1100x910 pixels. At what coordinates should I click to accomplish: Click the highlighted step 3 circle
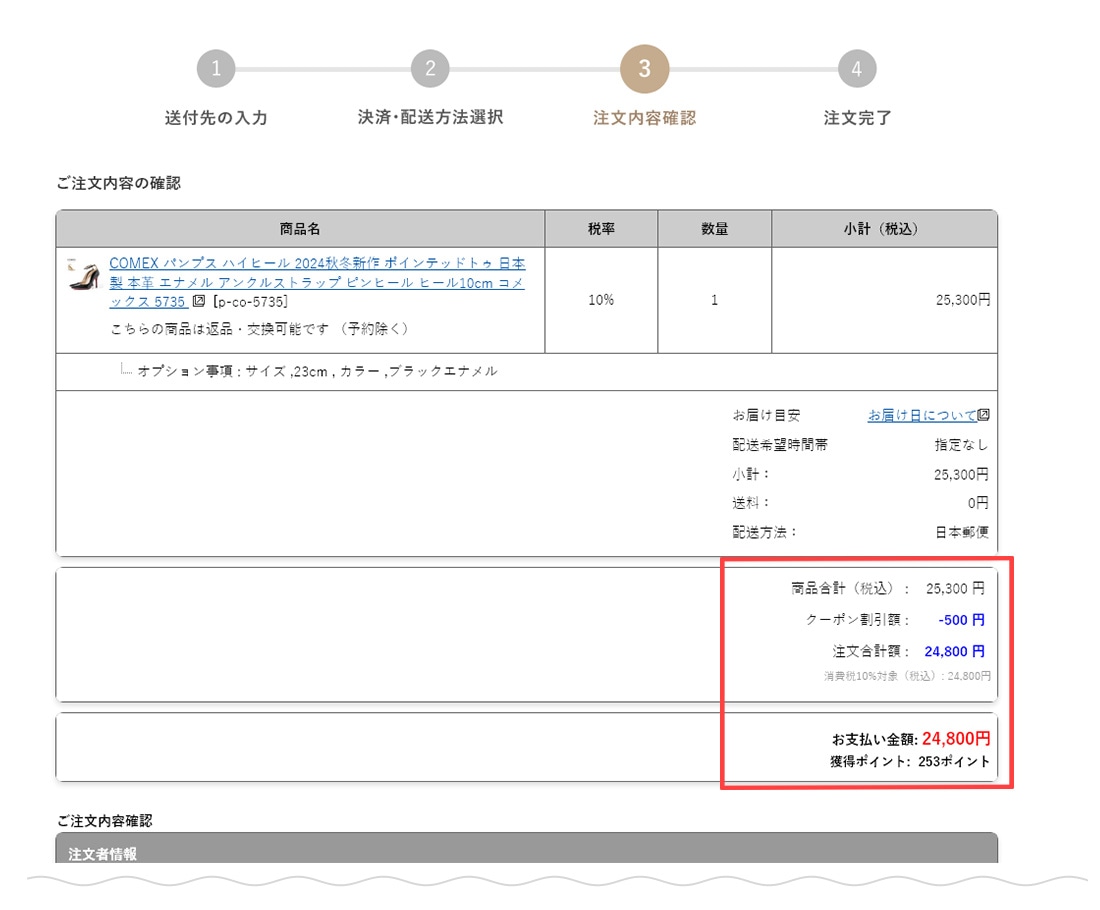coord(644,69)
